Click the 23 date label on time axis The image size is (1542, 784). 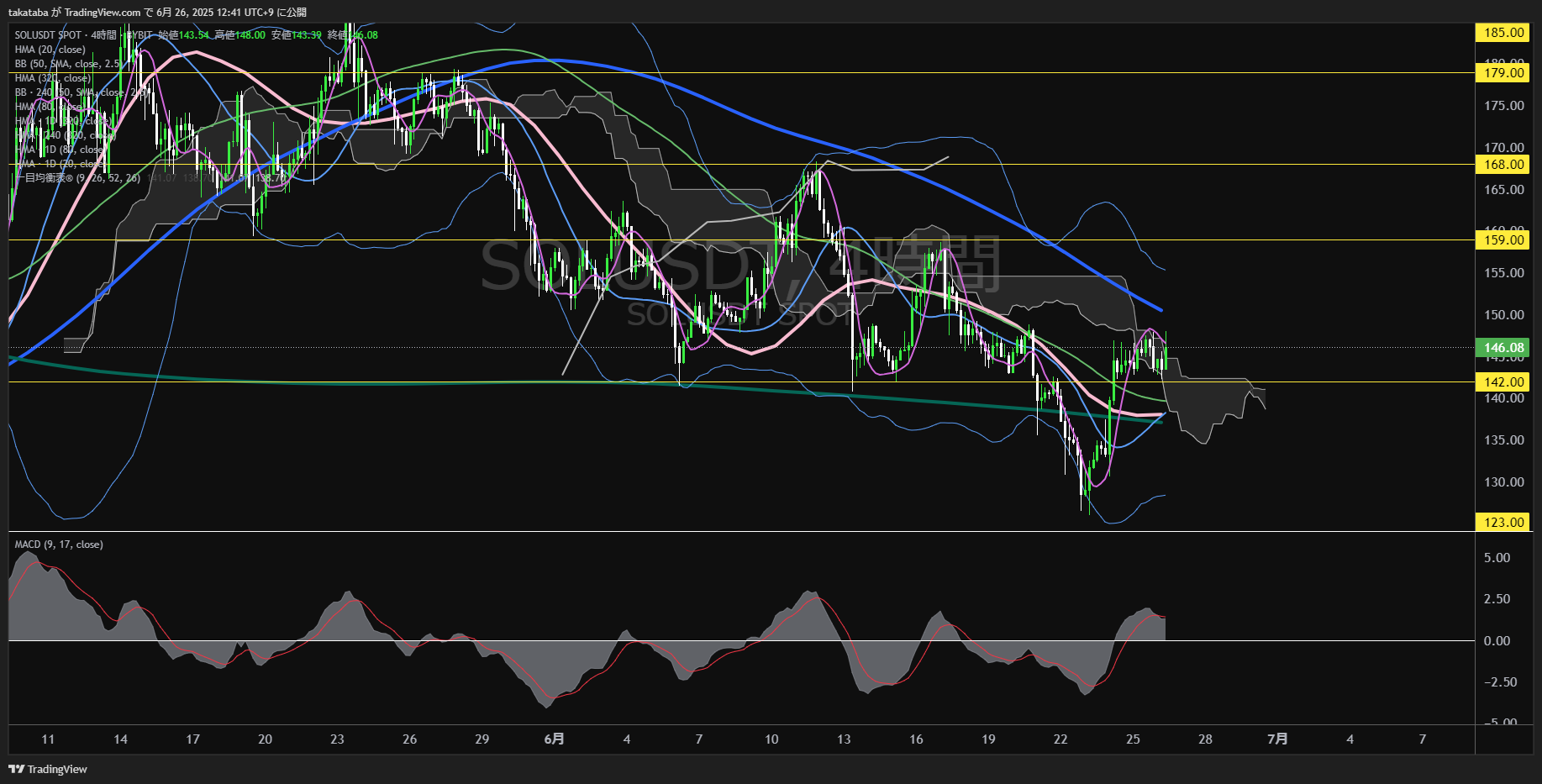337,739
